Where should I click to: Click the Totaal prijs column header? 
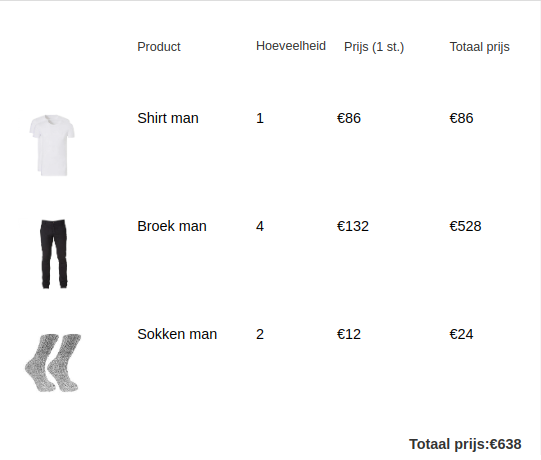(x=480, y=47)
